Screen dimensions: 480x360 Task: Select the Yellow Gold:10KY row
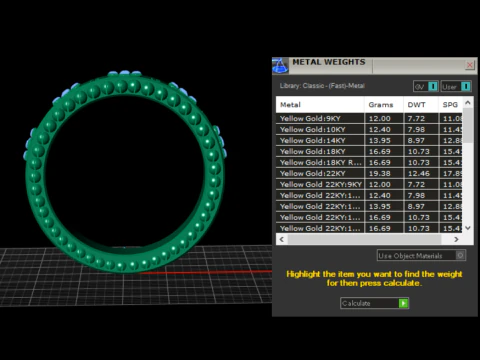pos(369,129)
